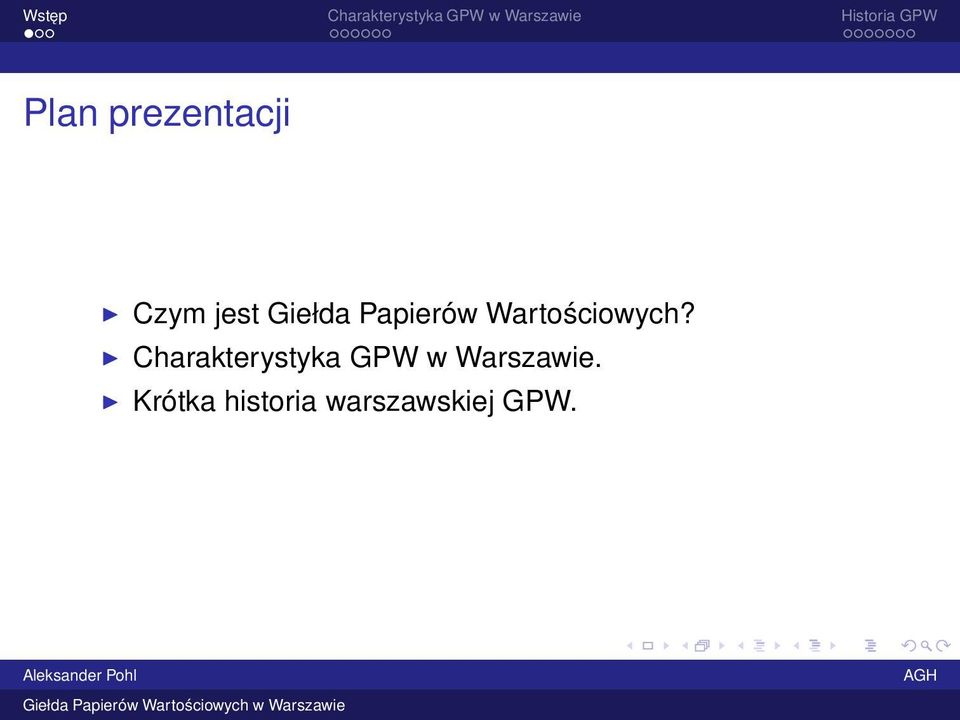Image resolution: width=960 pixels, height=720 pixels.
Task: Jump to previous section using left arrow
Action: (797, 646)
